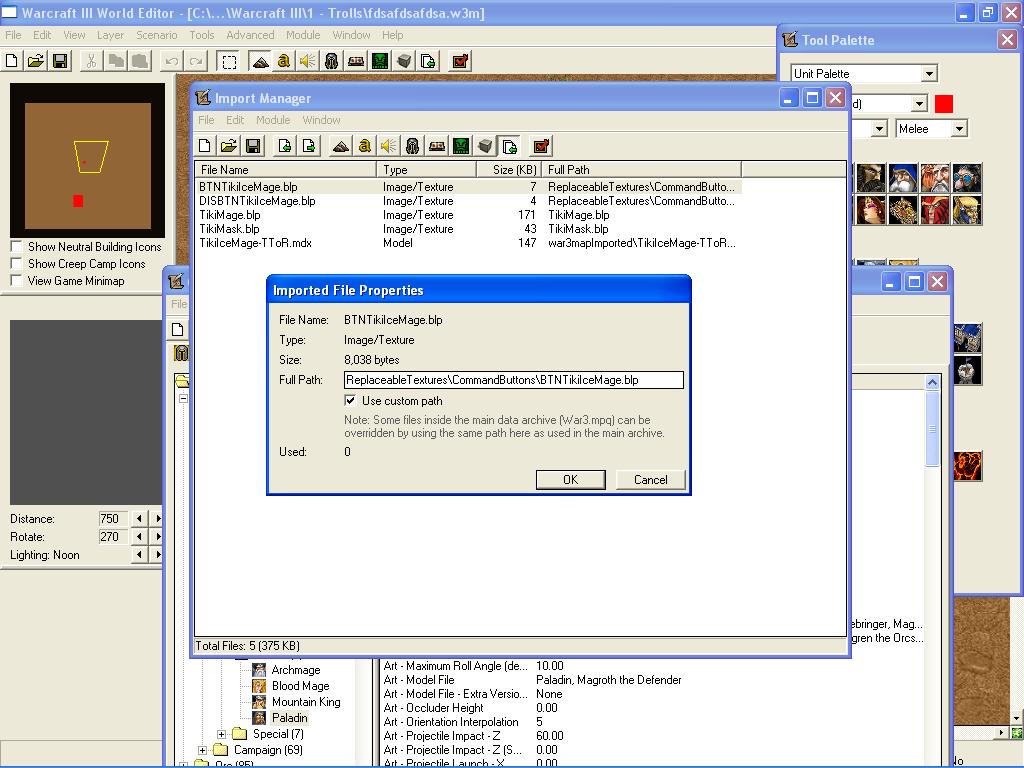
Task: Click New icon in Import Manager toolbar
Action: pyautogui.click(x=204, y=146)
